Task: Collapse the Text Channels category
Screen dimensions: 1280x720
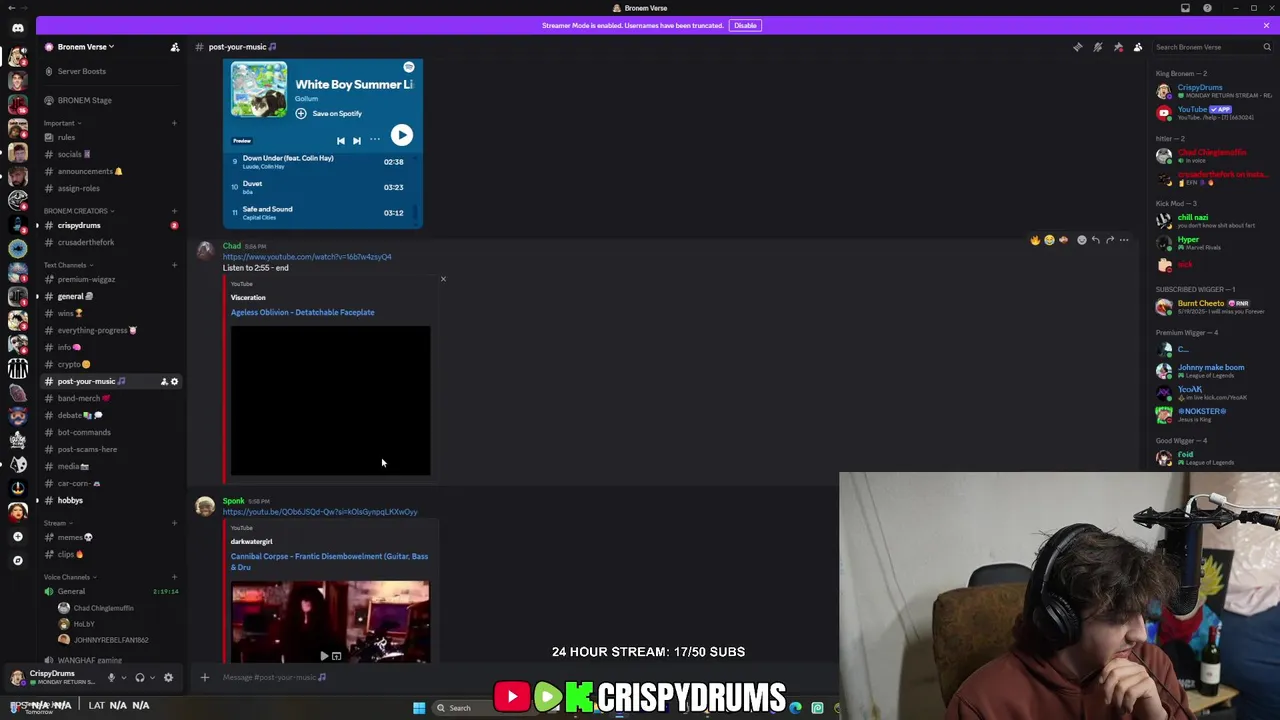Action: pos(68,265)
